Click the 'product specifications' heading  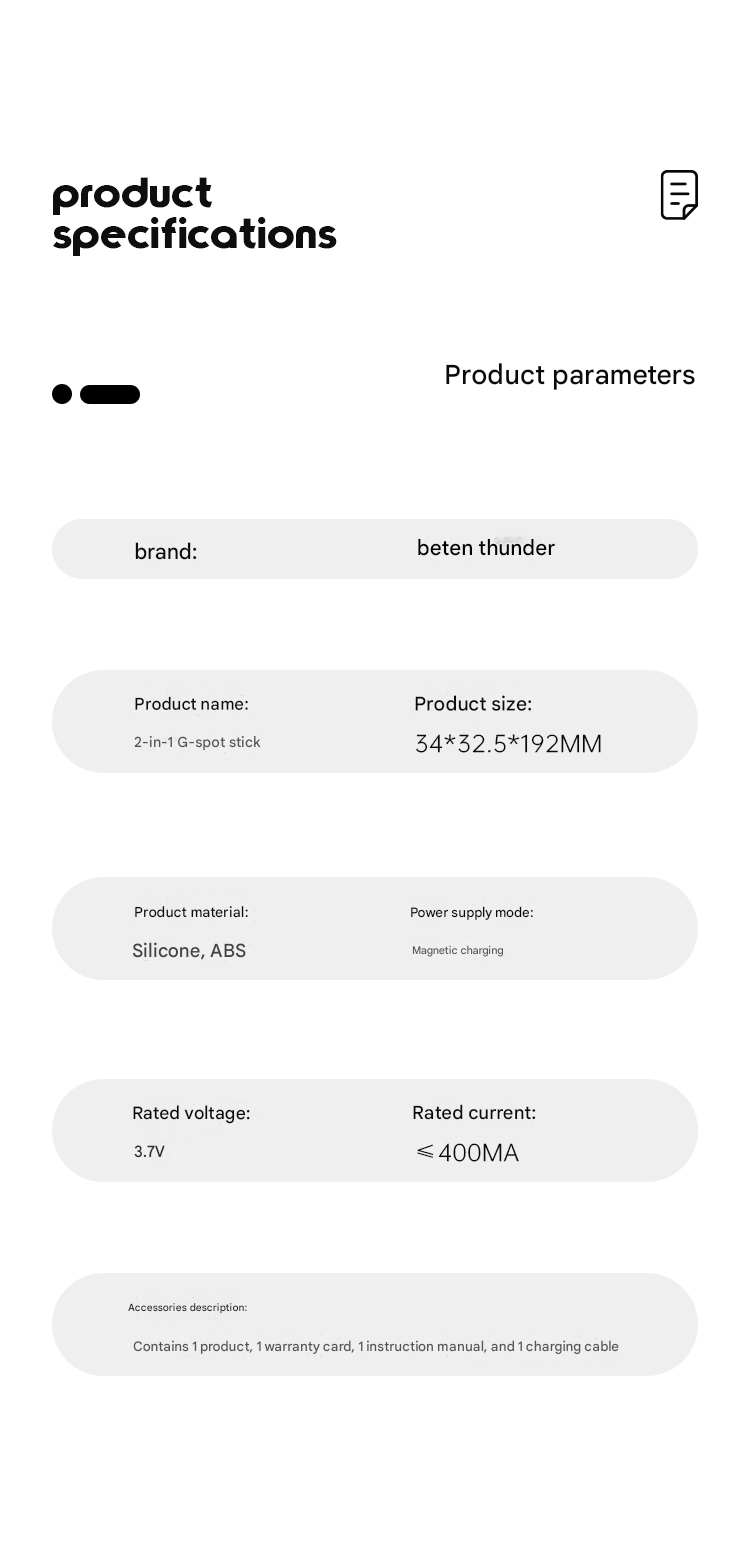194,214
